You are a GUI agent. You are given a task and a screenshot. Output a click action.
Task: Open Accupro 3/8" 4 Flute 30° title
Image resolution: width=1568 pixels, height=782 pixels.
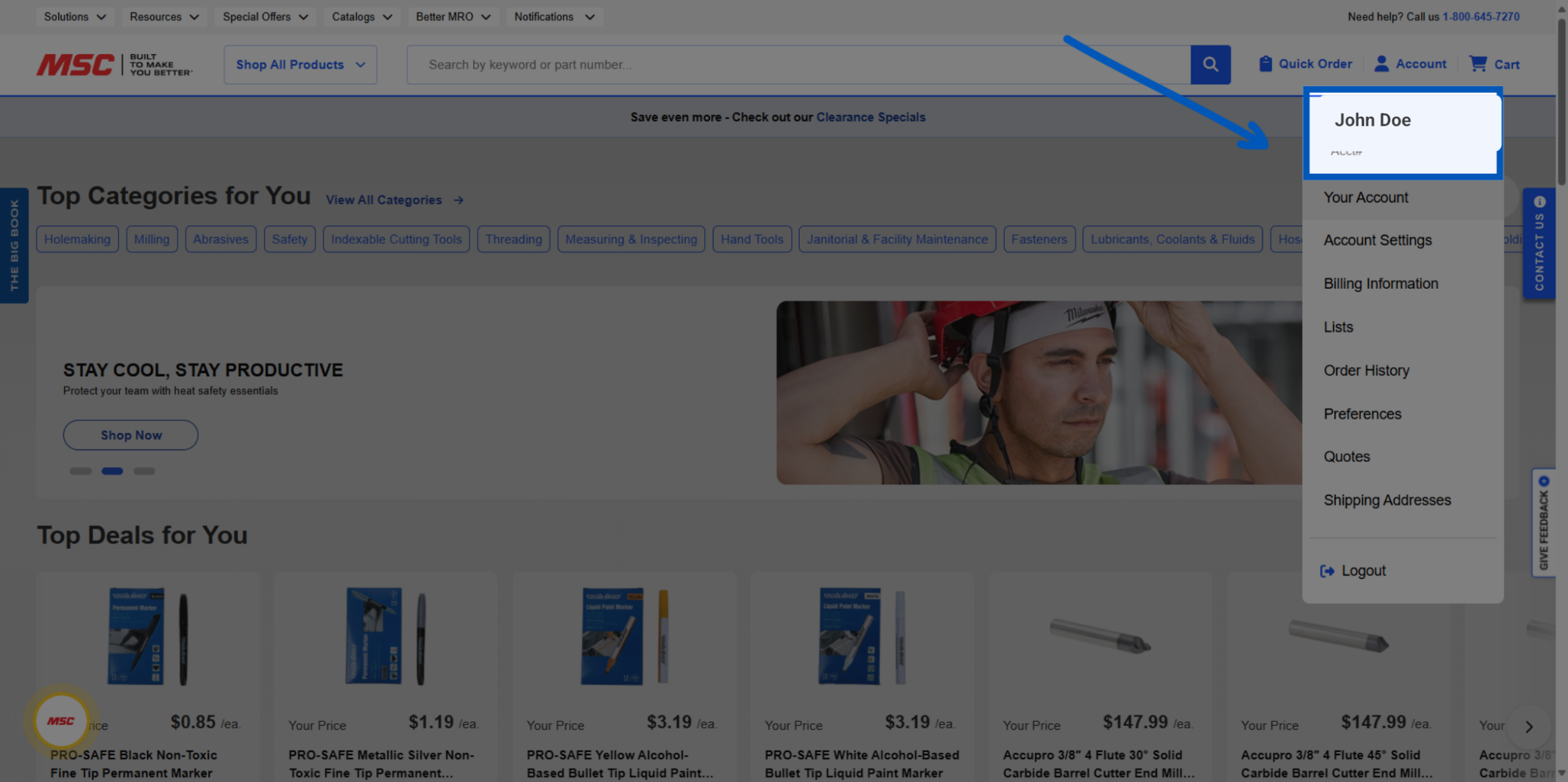coord(1099,764)
